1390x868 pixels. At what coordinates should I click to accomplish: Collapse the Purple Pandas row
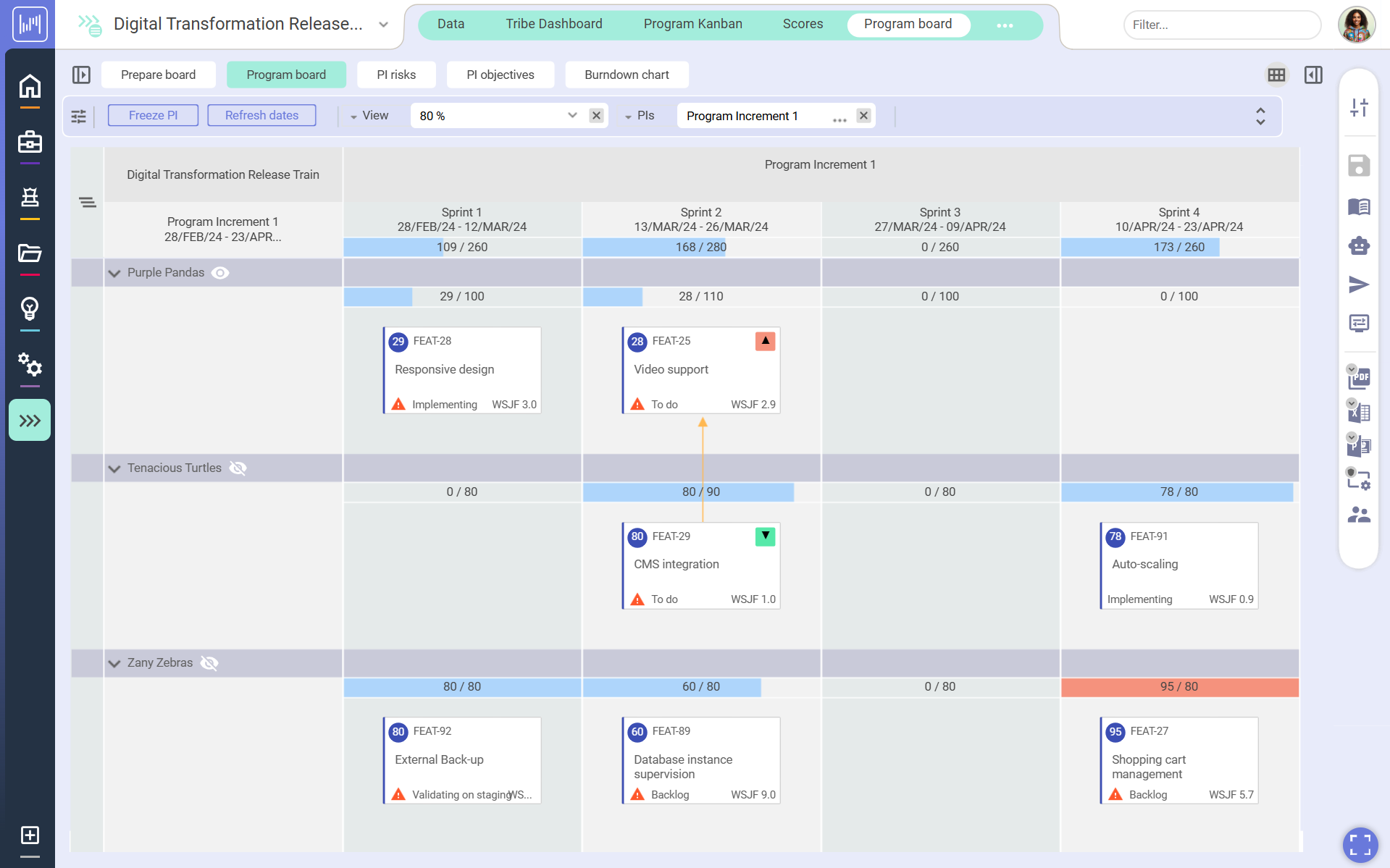(x=114, y=273)
